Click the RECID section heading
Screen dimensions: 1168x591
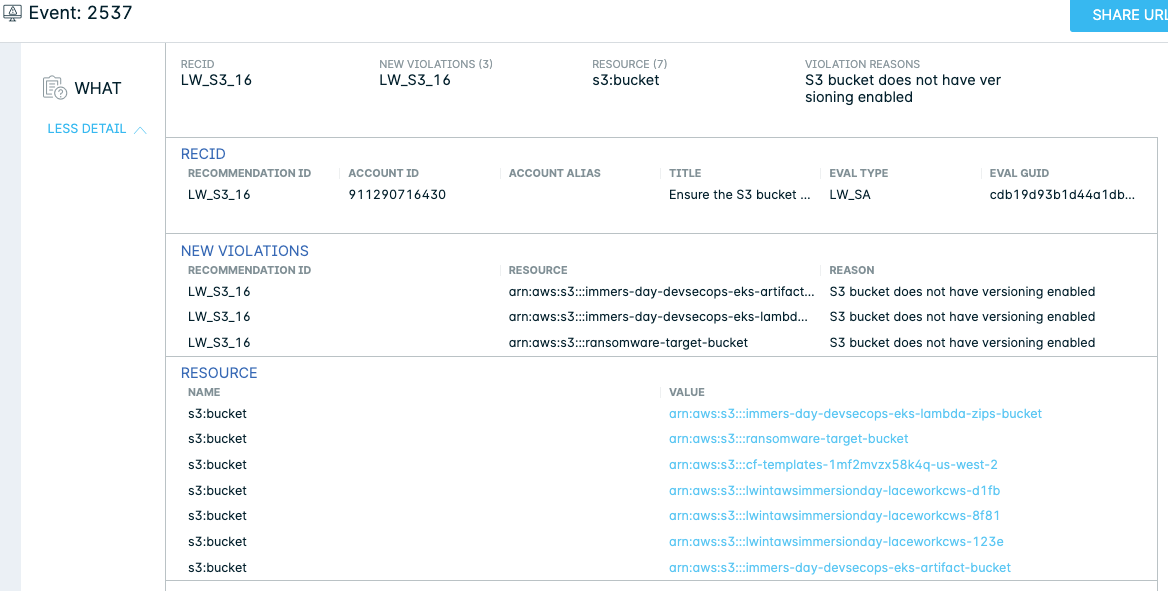tap(203, 154)
